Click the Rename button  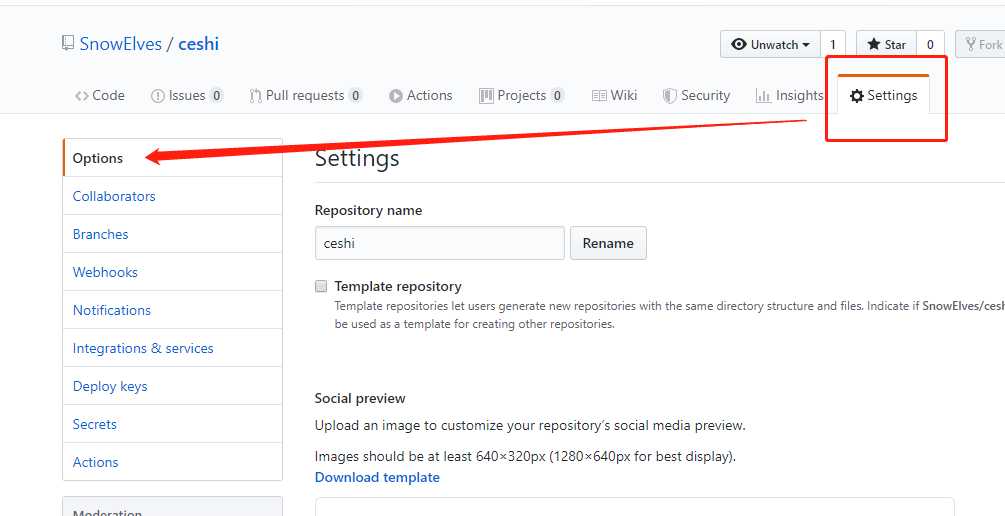point(608,243)
